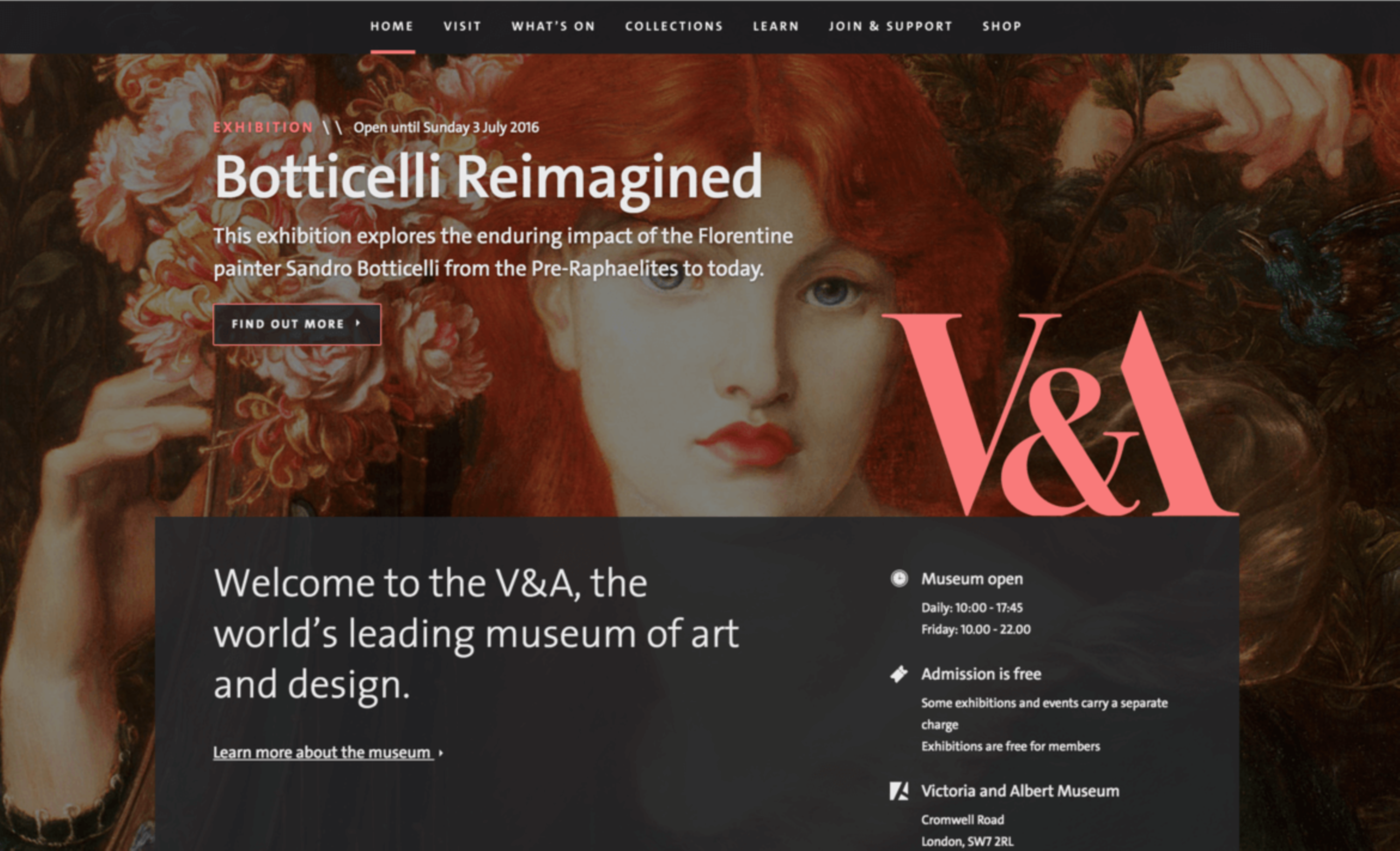Image resolution: width=1400 pixels, height=851 pixels.
Task: Click the Museum open heading
Action: [x=972, y=579]
